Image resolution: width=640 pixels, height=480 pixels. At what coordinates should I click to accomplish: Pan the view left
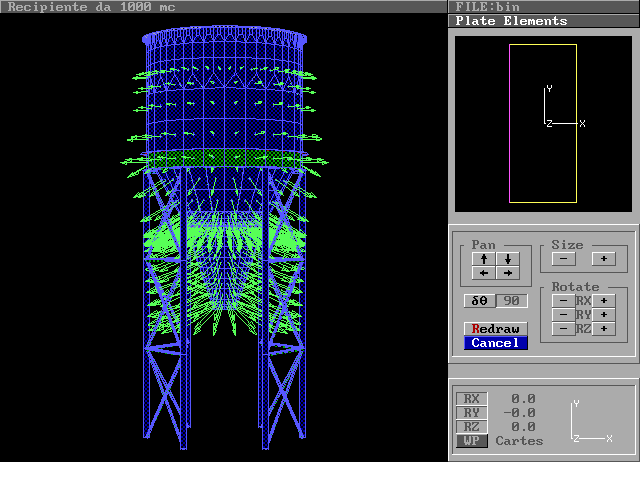click(x=484, y=273)
